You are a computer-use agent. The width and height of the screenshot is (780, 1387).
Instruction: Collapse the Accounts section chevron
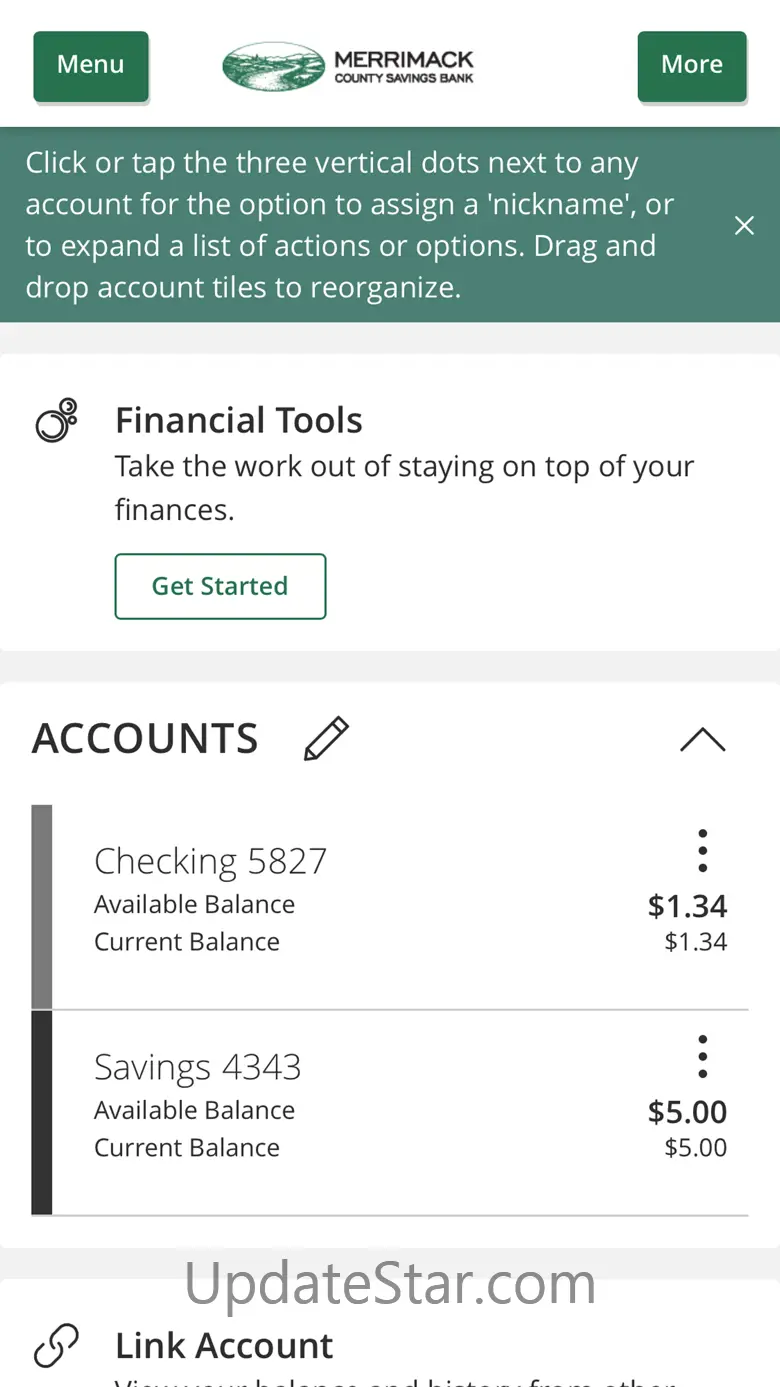702,740
